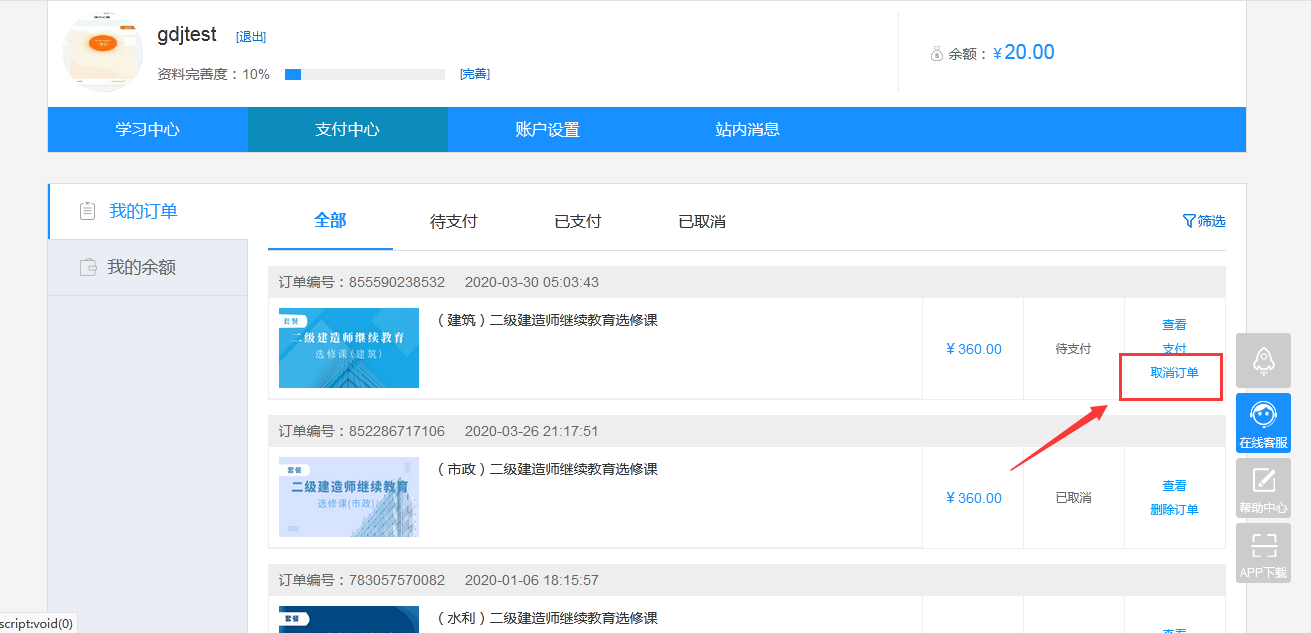1311x633 pixels.
Task: Open the 建筑 course thumbnail image
Action: coord(349,348)
